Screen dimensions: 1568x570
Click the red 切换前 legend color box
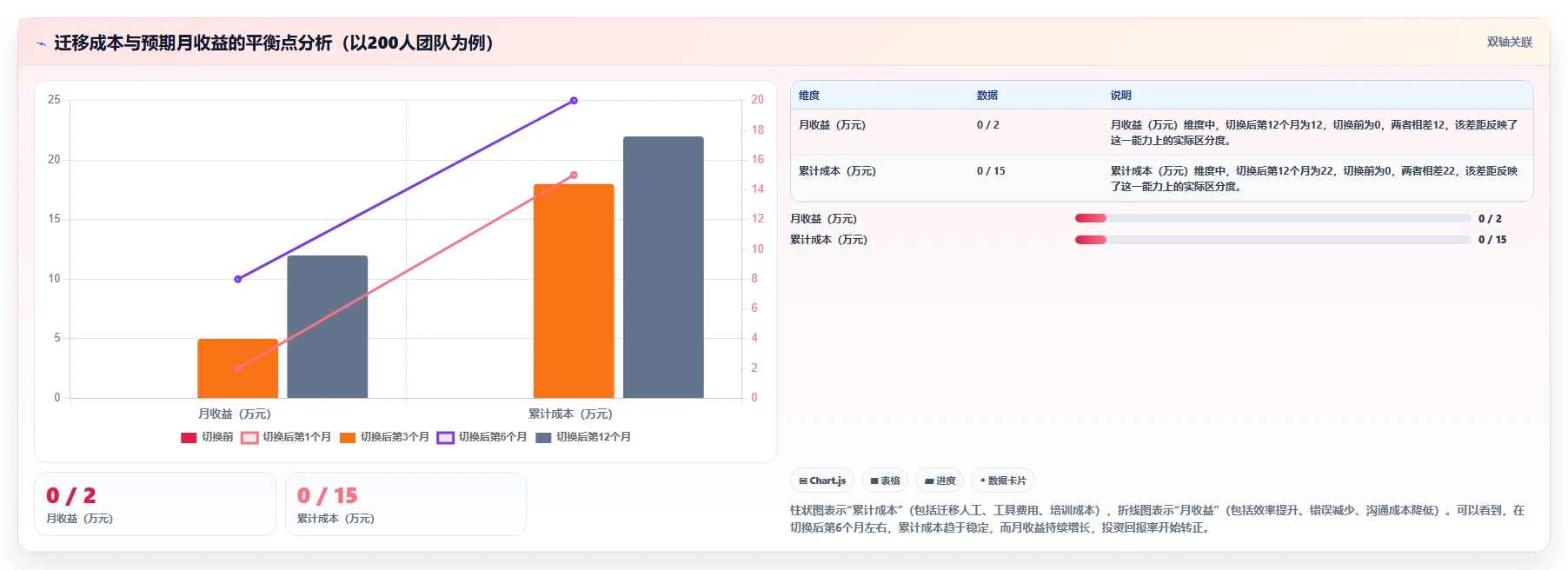click(x=189, y=437)
